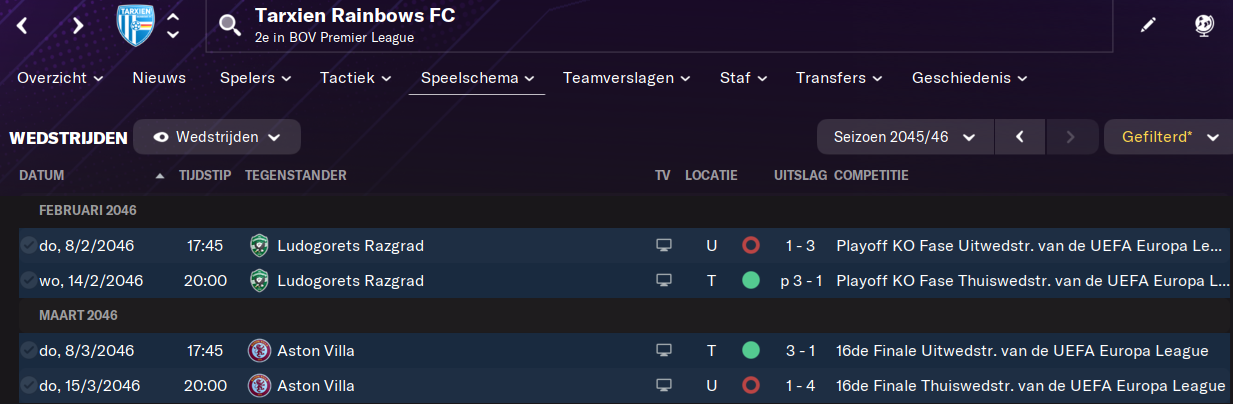Toggle the check mark for the 8/2/2046 match

point(27,245)
